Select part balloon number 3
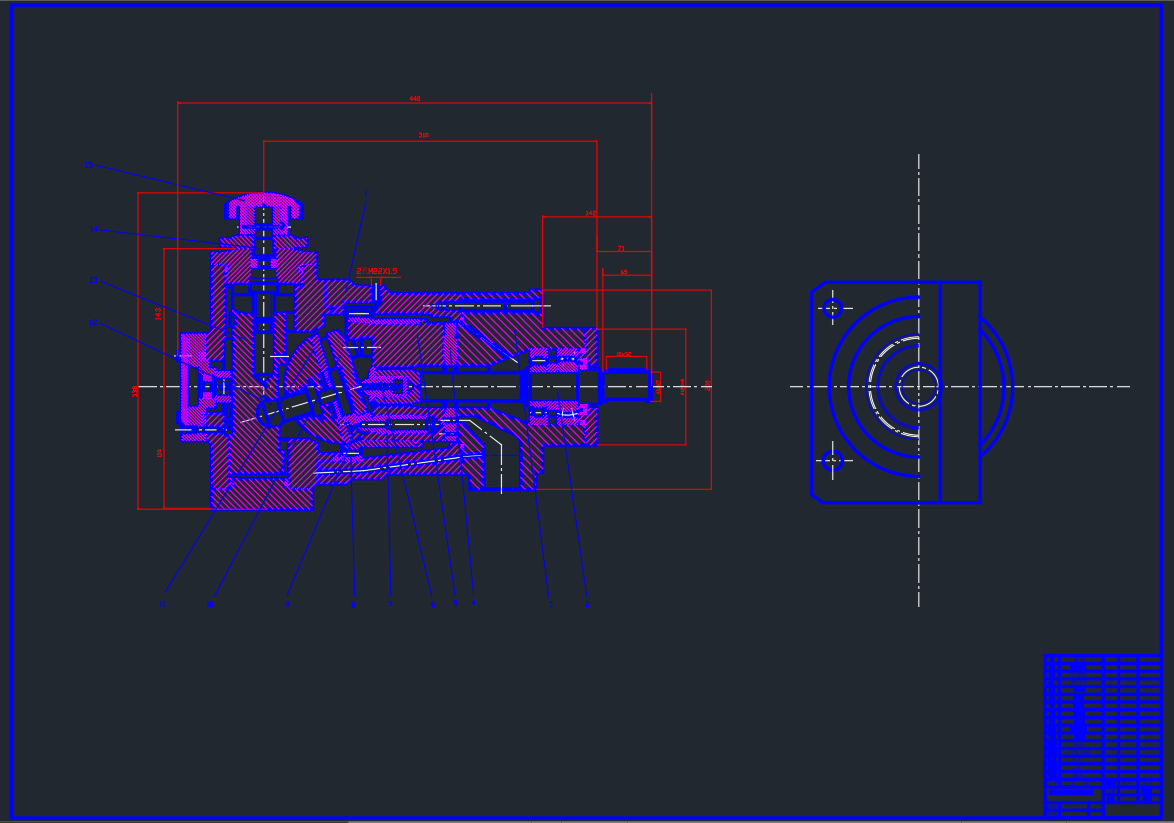 coord(550,604)
